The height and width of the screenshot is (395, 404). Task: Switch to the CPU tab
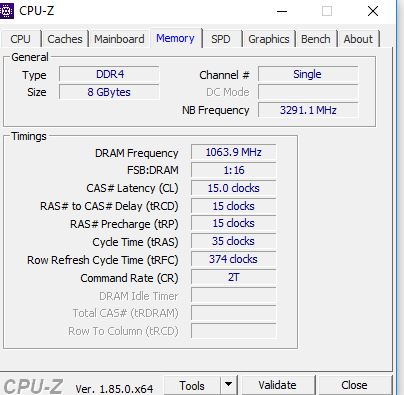click(21, 39)
